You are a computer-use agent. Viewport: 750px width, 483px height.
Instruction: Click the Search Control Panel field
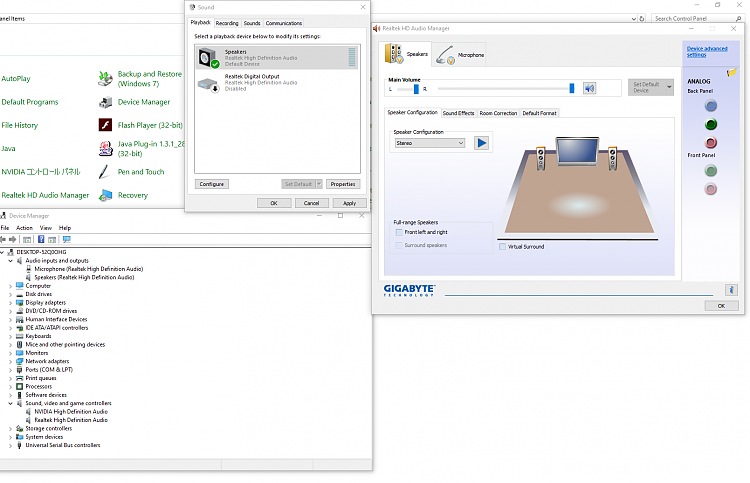(695, 19)
